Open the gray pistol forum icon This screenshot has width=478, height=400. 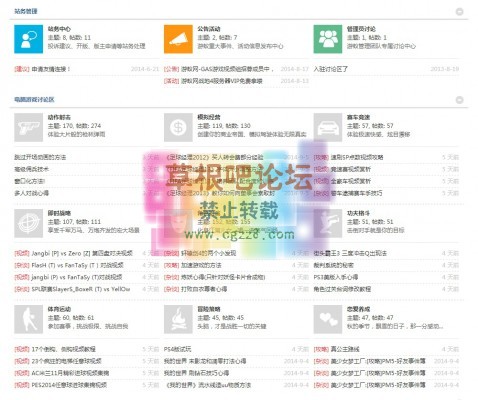point(28,127)
